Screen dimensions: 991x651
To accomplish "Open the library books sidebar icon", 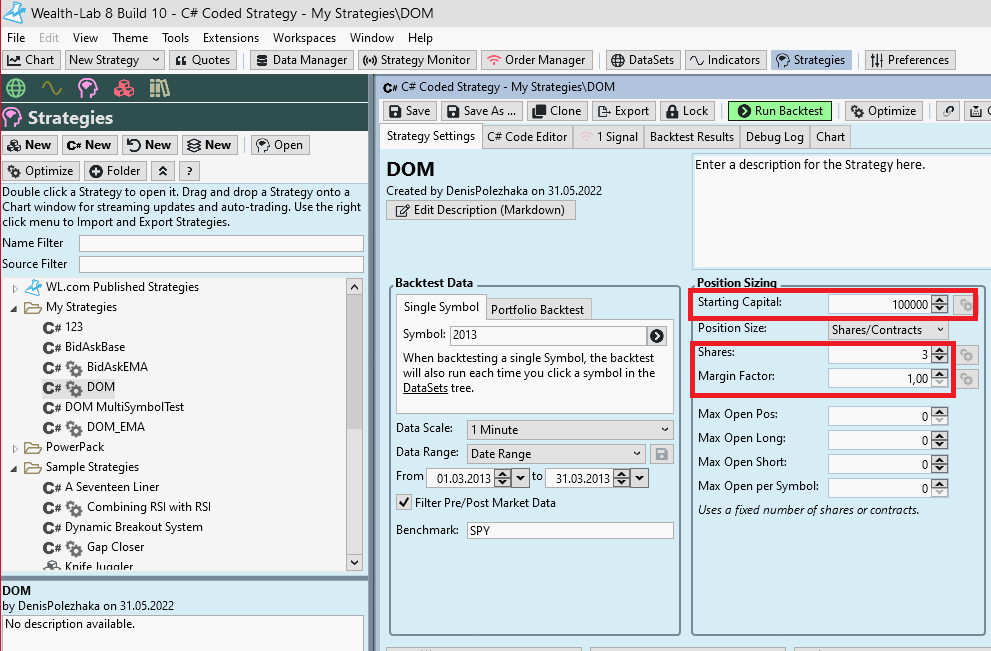I will 159,88.
